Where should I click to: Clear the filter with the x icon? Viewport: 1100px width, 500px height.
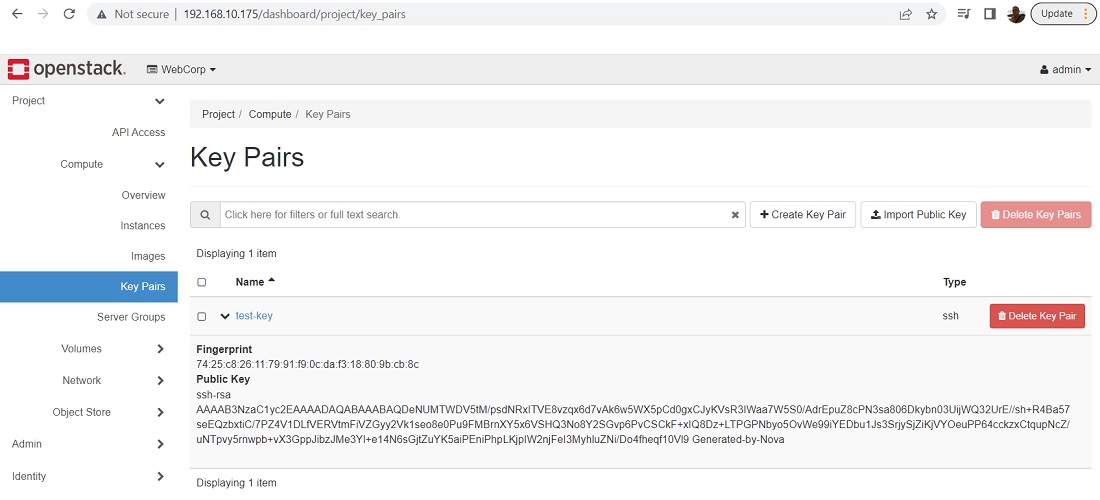pyautogui.click(x=735, y=215)
